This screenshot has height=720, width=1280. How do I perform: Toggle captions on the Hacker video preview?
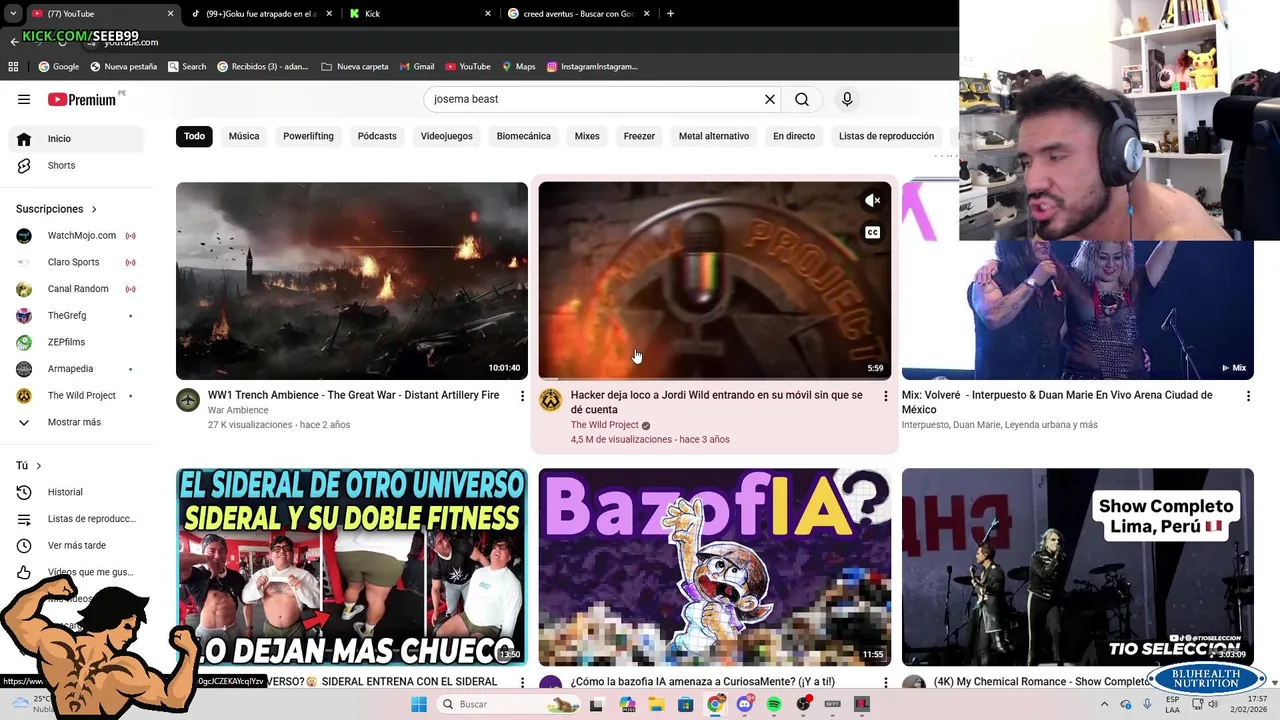click(x=872, y=233)
